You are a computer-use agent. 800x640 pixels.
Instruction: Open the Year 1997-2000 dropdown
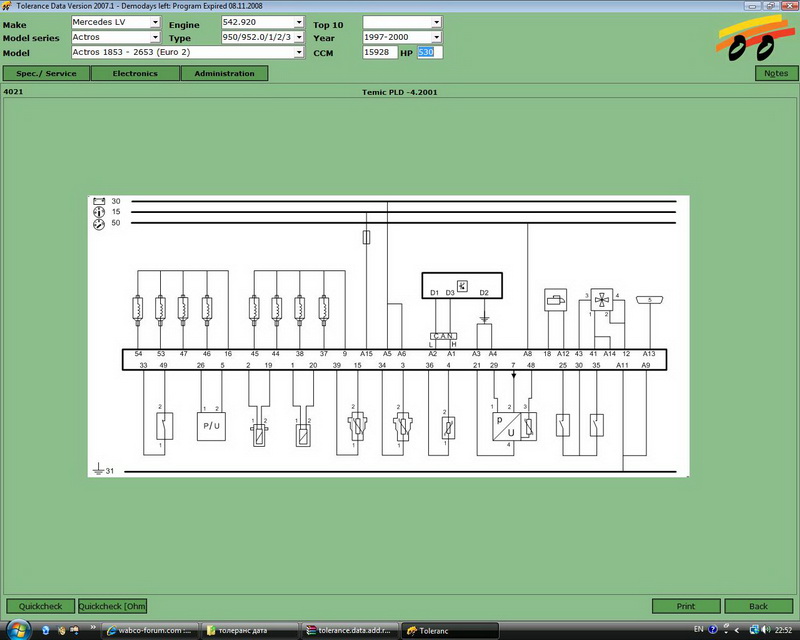tap(436, 37)
